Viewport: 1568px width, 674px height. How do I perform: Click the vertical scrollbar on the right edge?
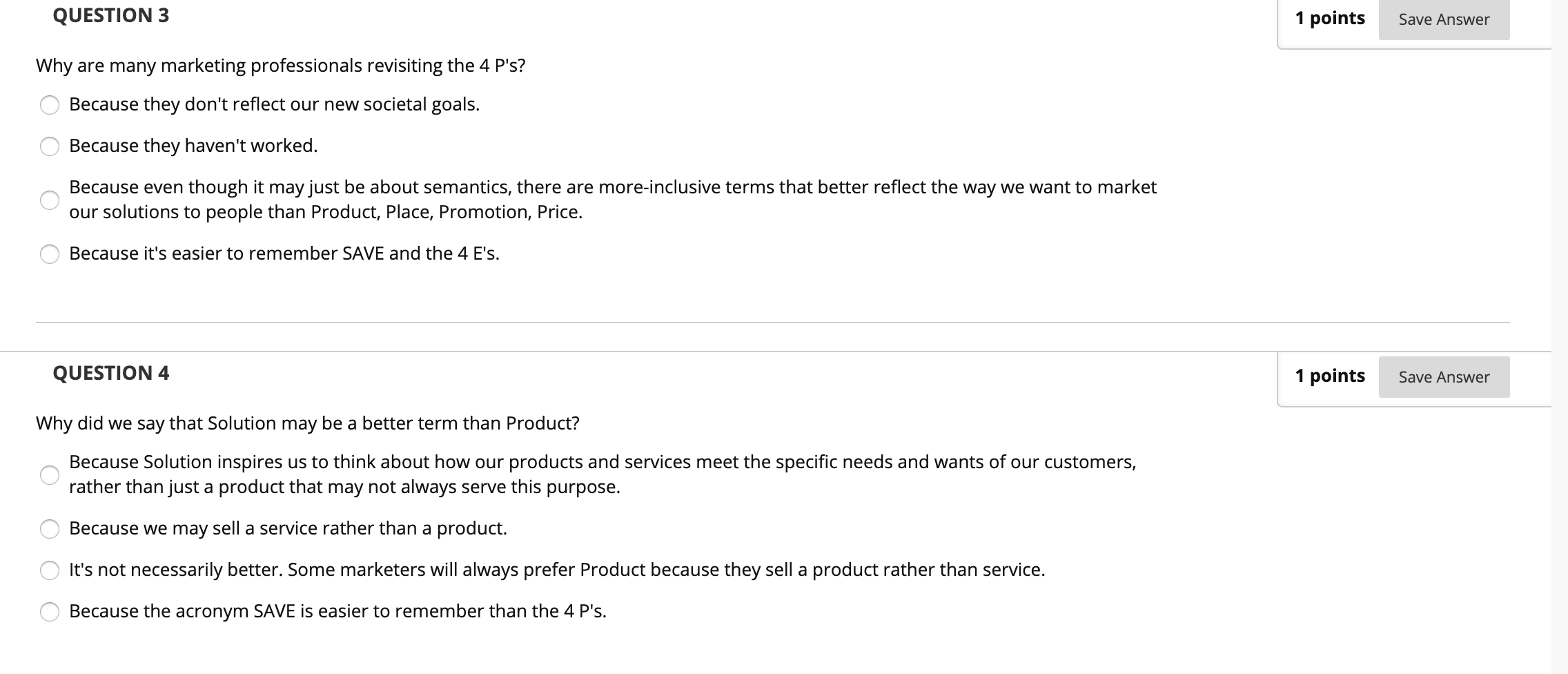click(1559, 337)
